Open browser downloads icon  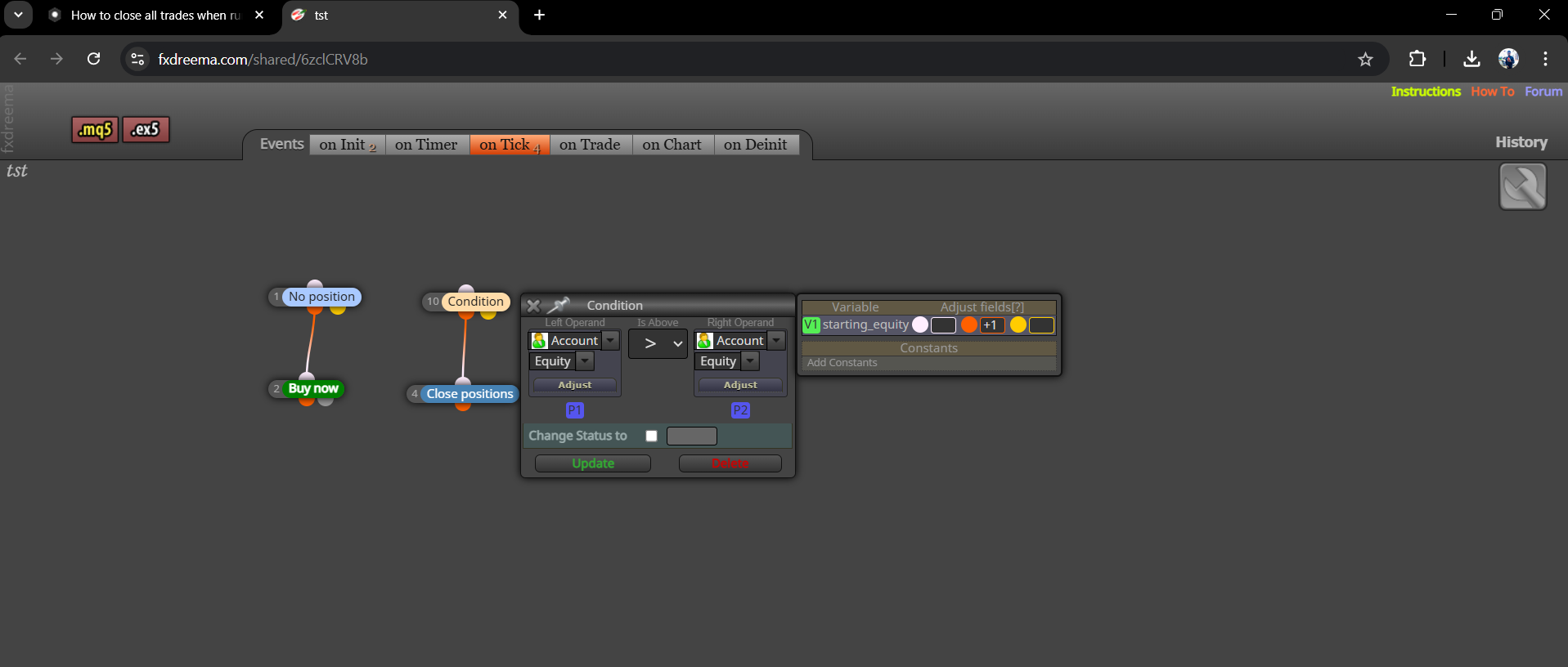coord(1471,59)
